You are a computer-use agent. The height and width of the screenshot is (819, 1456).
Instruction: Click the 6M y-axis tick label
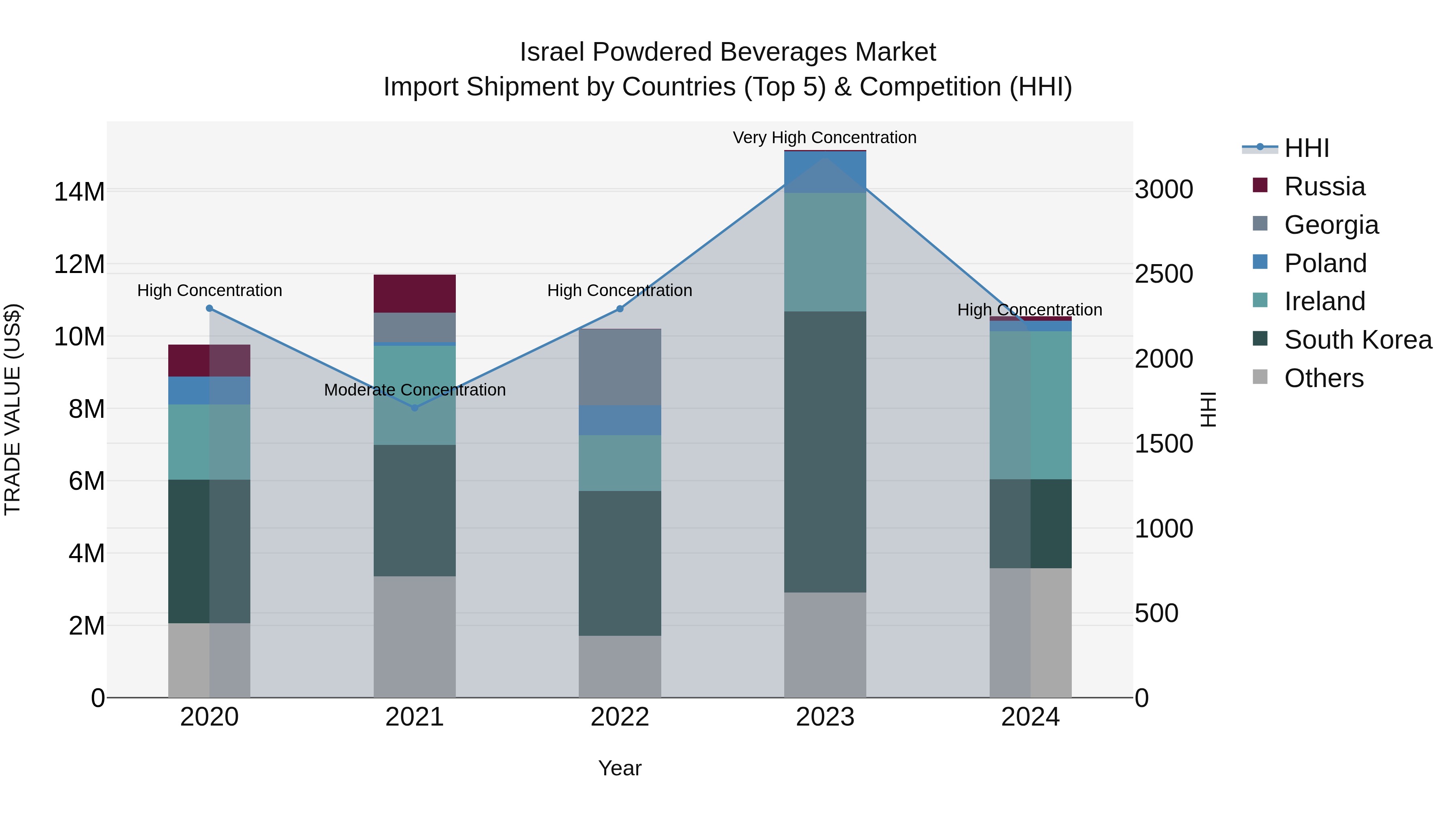[87, 481]
